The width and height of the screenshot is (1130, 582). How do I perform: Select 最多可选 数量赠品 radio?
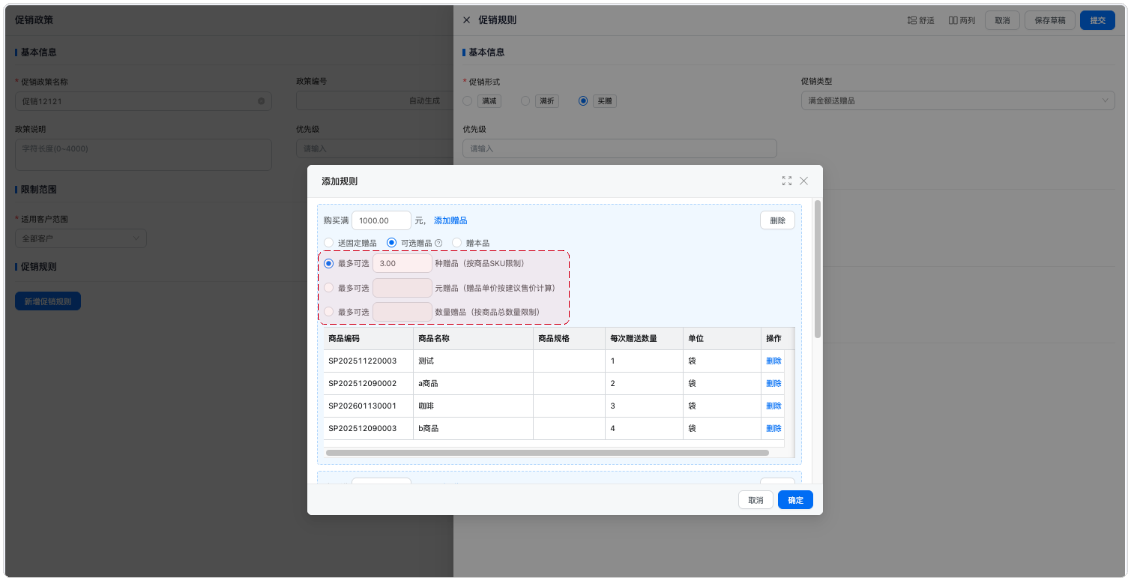click(329, 312)
